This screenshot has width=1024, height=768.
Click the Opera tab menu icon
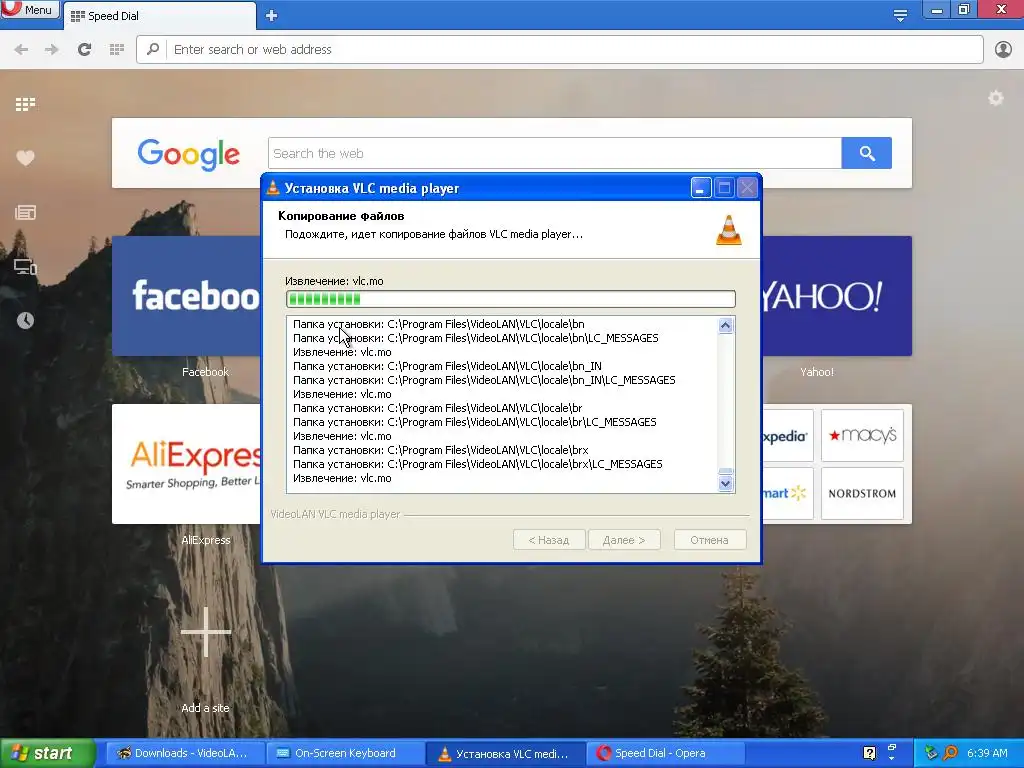click(900, 16)
